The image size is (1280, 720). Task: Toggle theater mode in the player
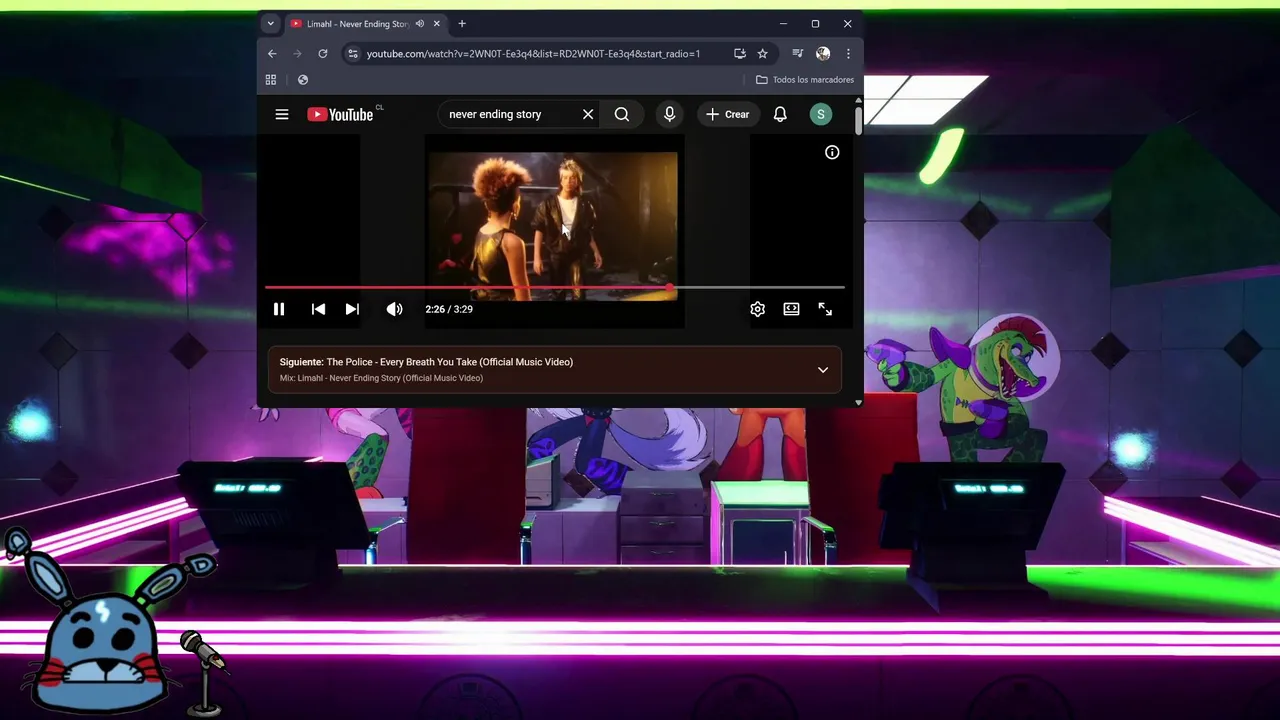tap(791, 309)
